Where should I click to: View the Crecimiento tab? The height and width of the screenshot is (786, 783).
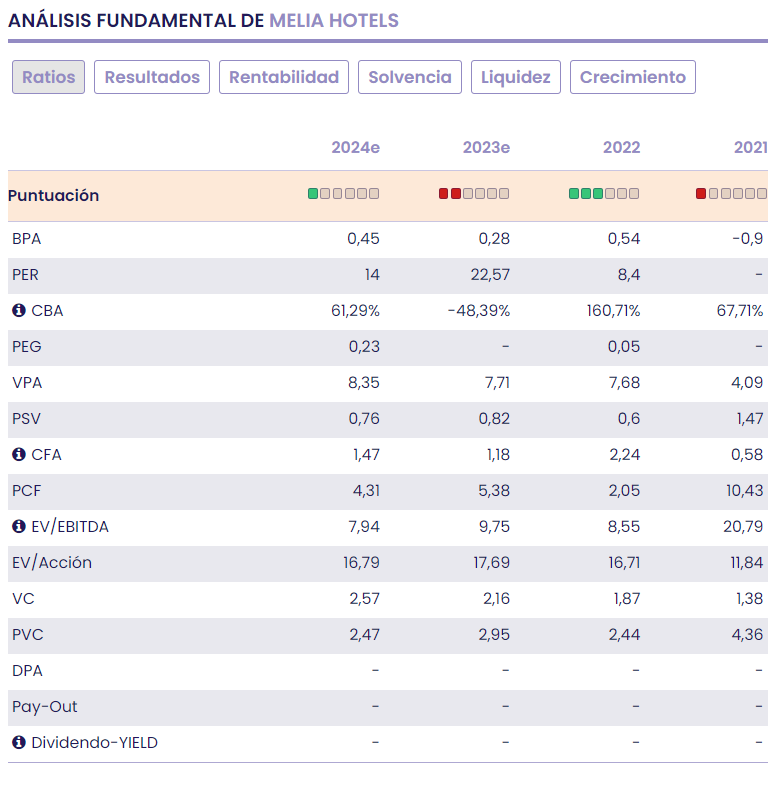[633, 77]
